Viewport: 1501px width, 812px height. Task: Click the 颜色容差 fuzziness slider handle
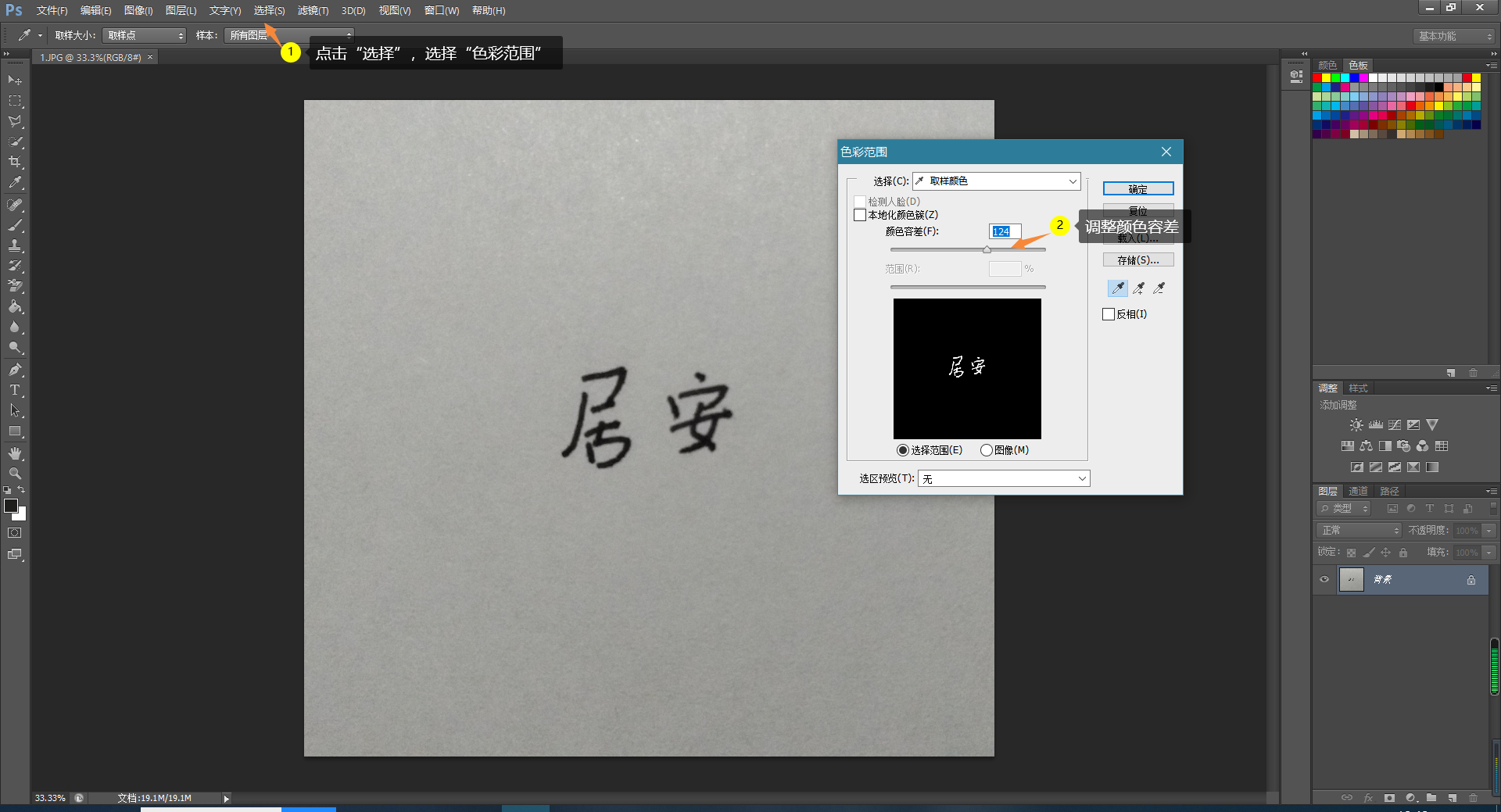[x=987, y=250]
